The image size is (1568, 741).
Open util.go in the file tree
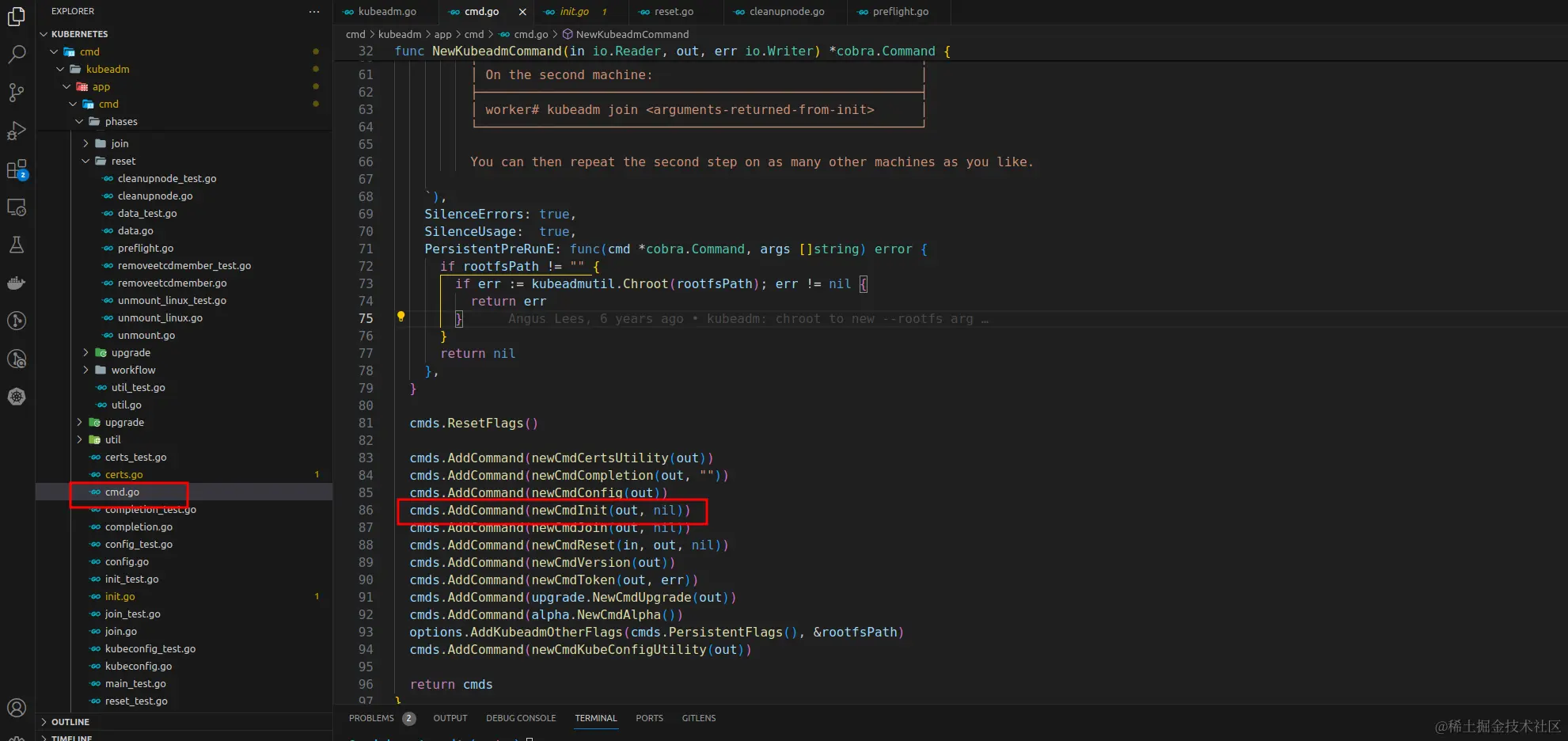127,405
